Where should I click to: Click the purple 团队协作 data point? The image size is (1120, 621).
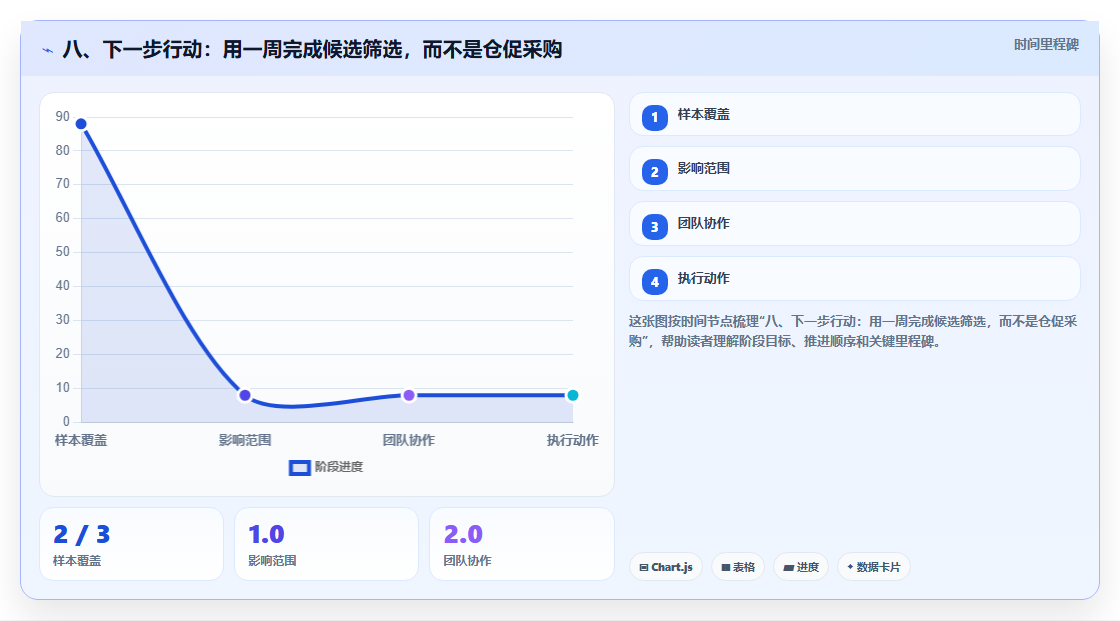pyautogui.click(x=409, y=395)
